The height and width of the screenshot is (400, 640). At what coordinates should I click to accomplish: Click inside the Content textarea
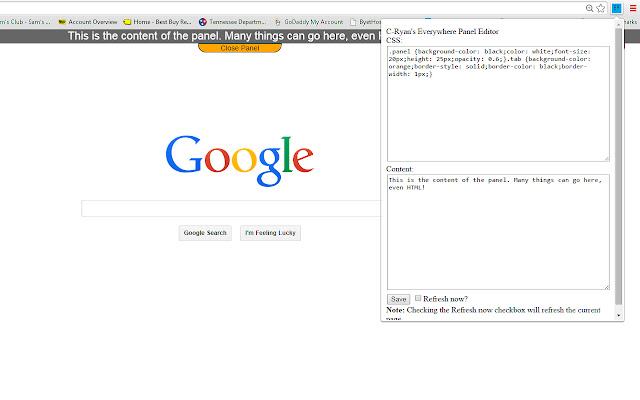pos(498,232)
